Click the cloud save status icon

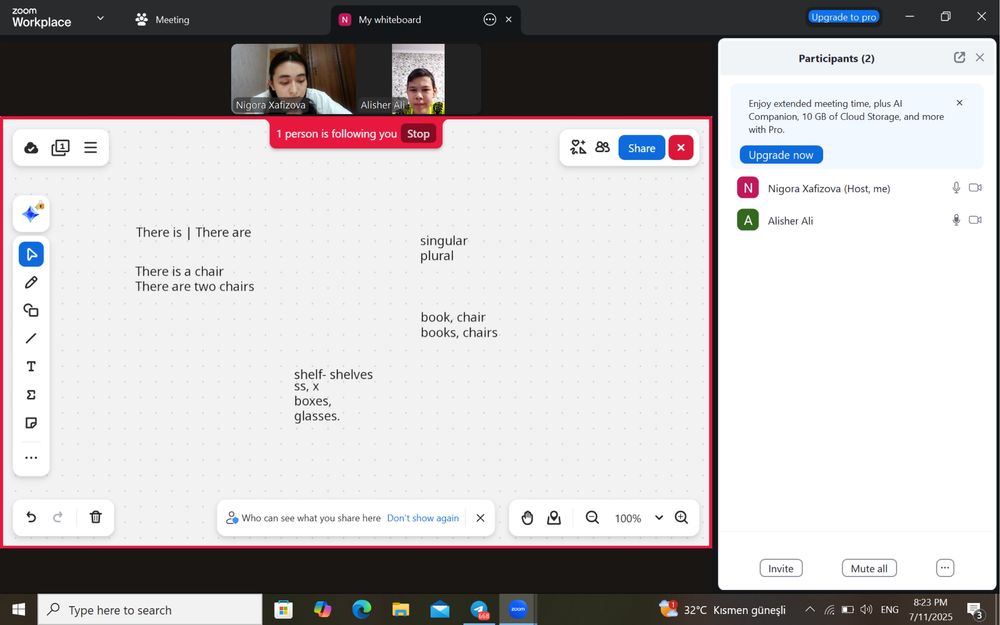[x=31, y=148]
